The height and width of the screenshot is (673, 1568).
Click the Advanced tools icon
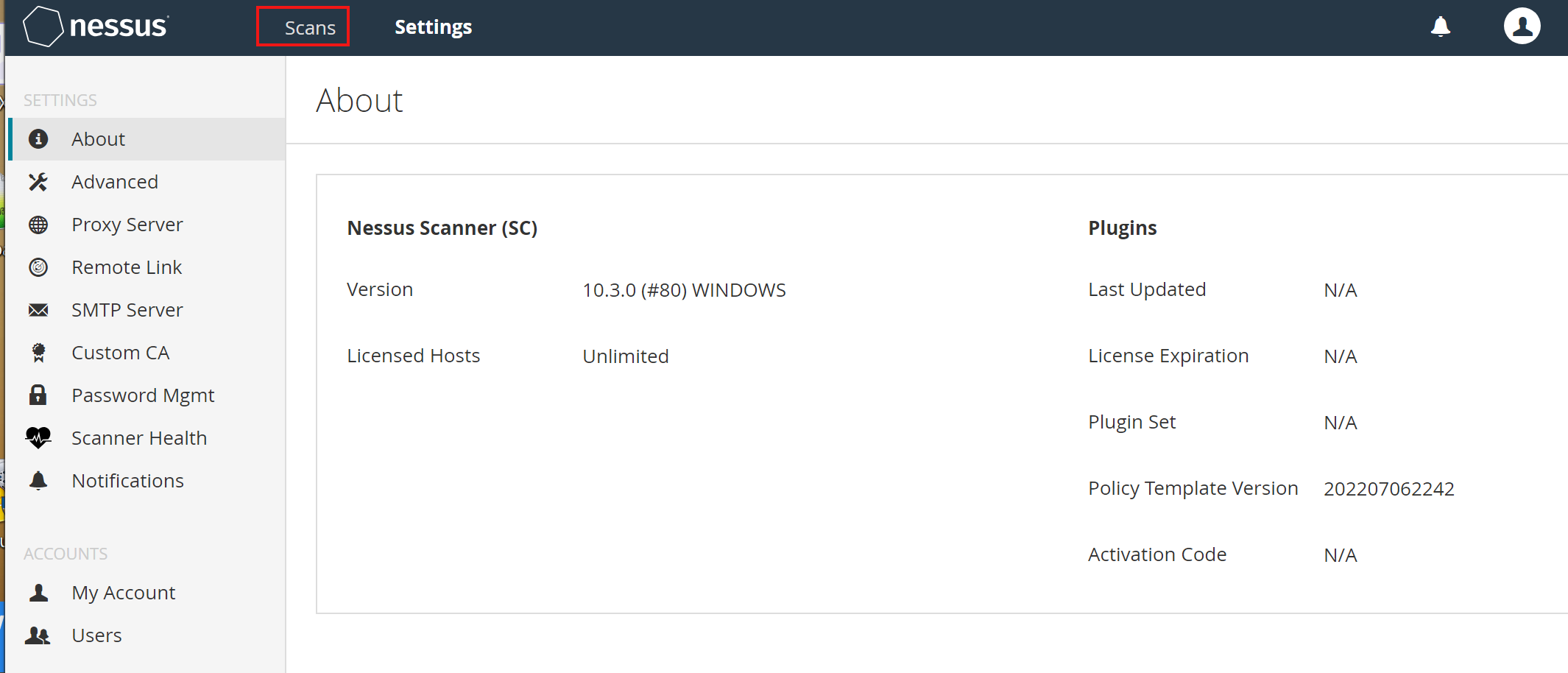[x=38, y=182]
